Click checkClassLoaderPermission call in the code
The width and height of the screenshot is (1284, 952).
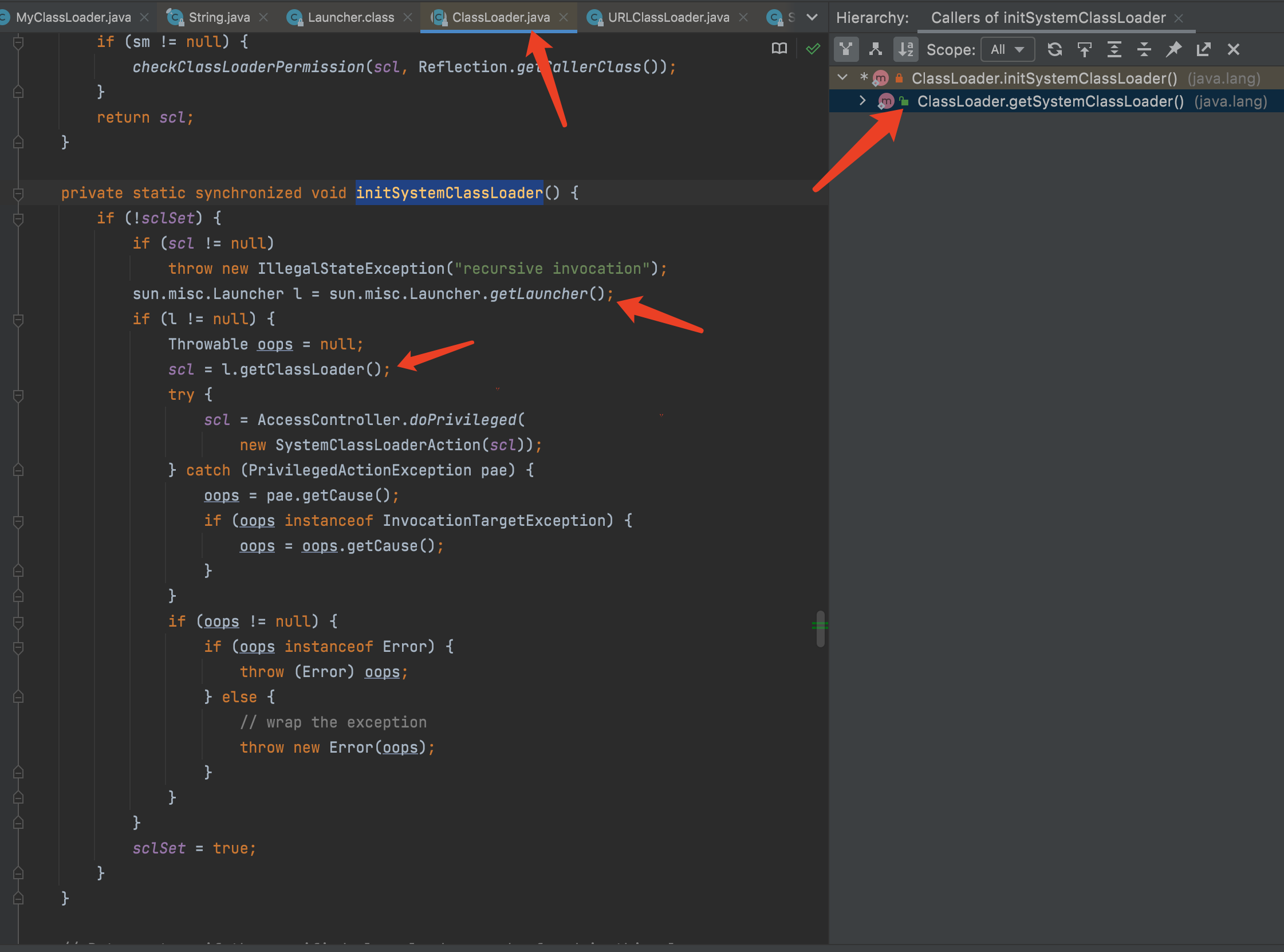[249, 67]
